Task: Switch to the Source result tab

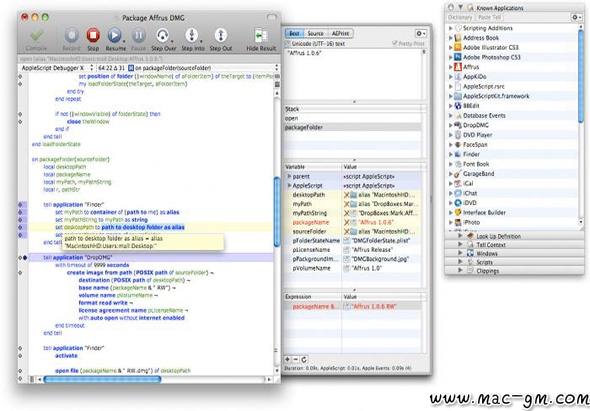Action: point(315,33)
